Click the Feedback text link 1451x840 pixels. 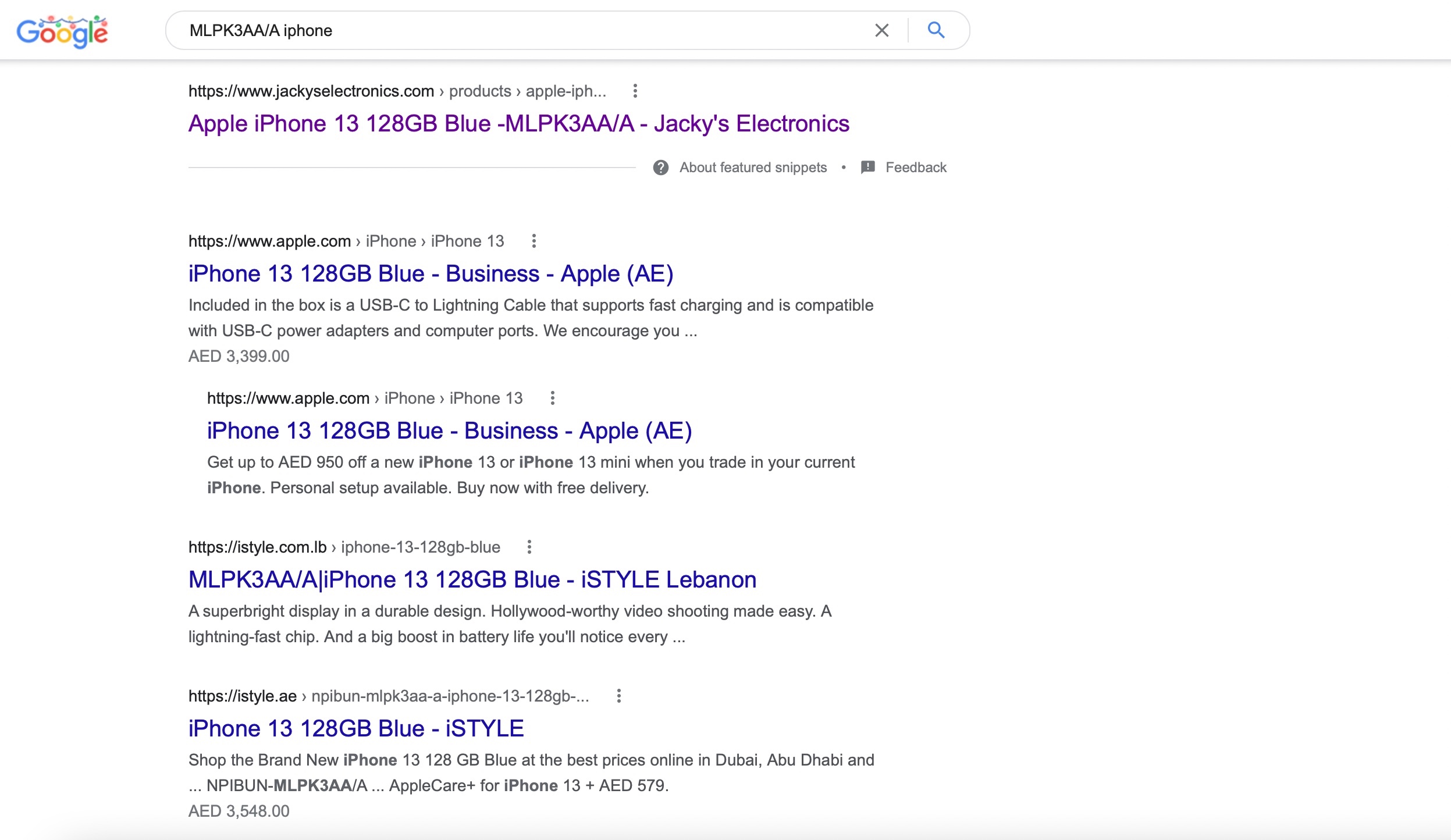pyautogui.click(x=916, y=168)
